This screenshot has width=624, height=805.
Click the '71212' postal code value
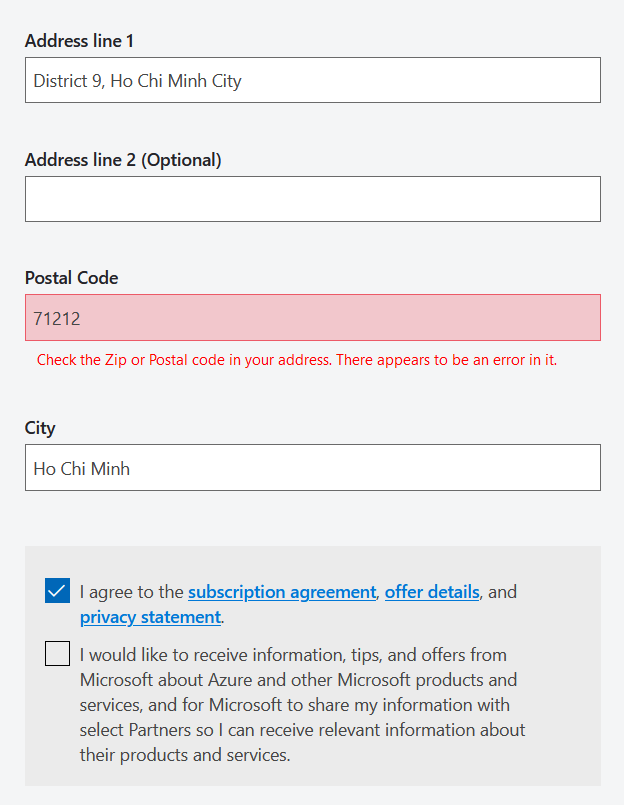pos(56,319)
